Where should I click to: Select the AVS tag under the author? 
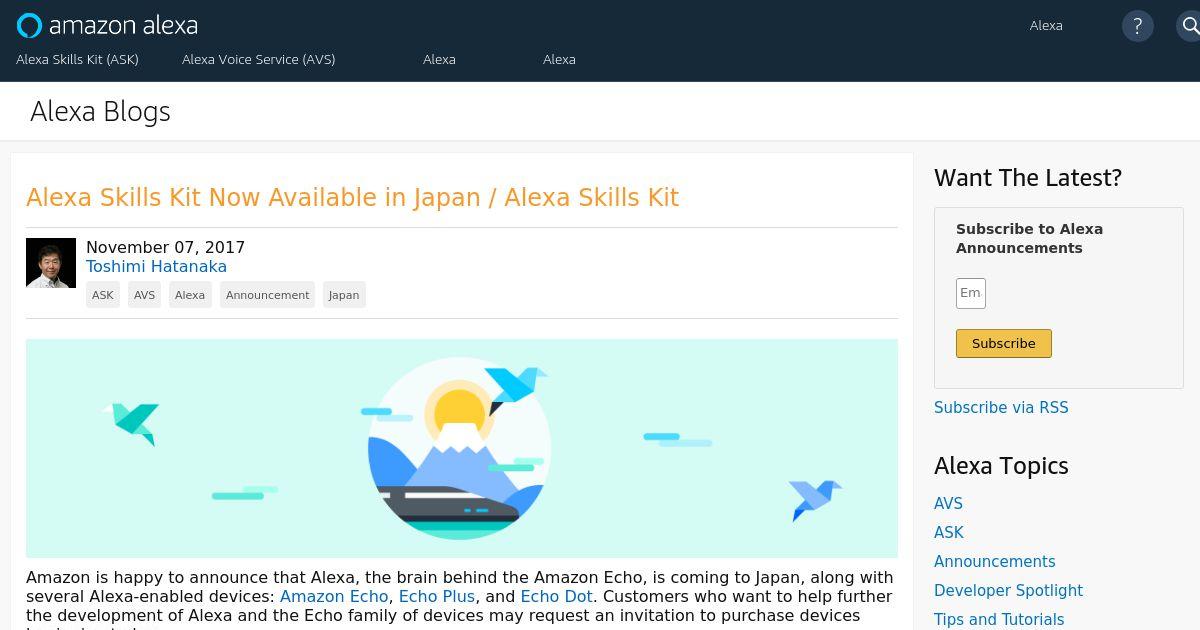pos(145,295)
